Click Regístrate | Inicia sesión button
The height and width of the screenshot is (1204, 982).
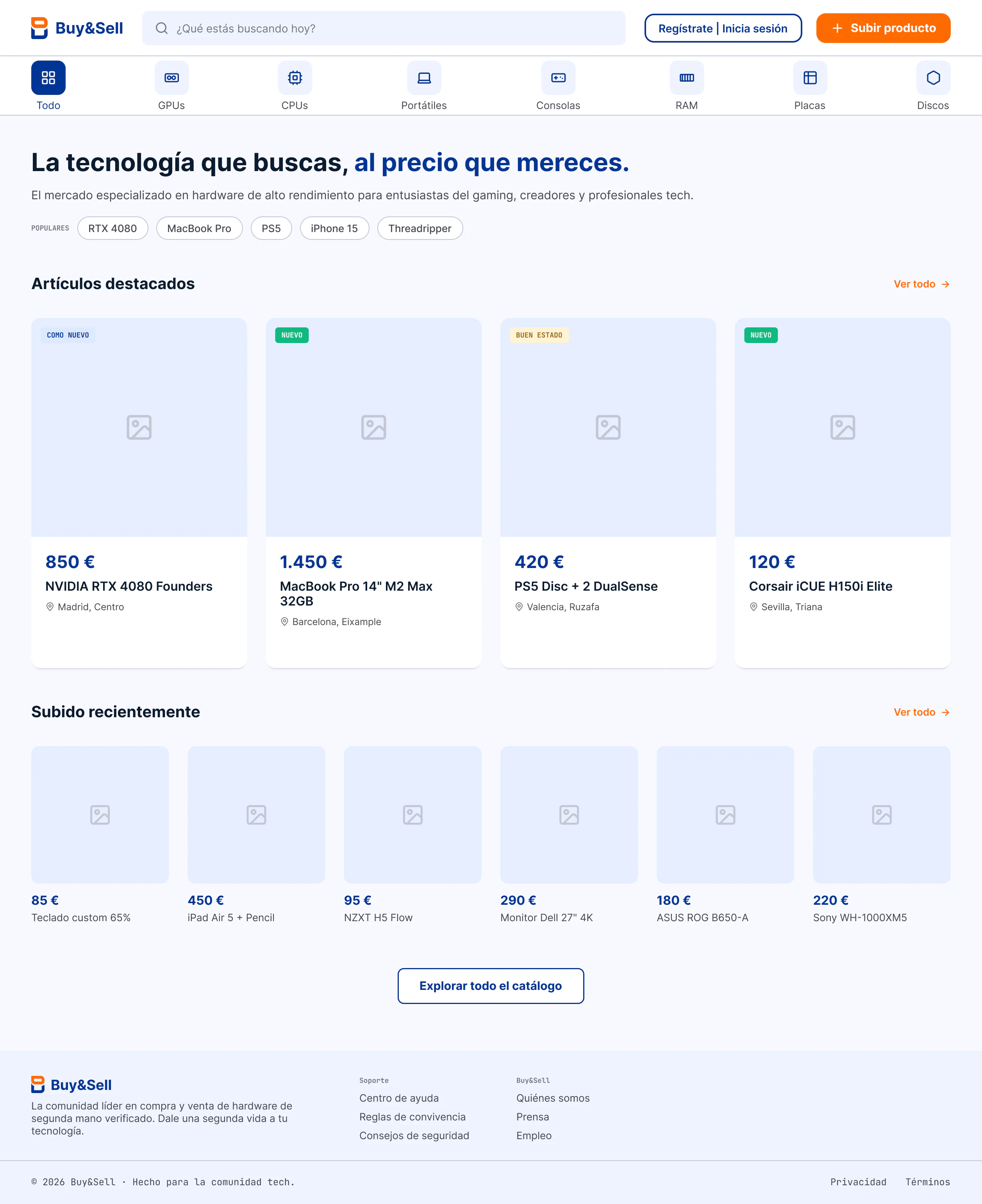(x=723, y=28)
